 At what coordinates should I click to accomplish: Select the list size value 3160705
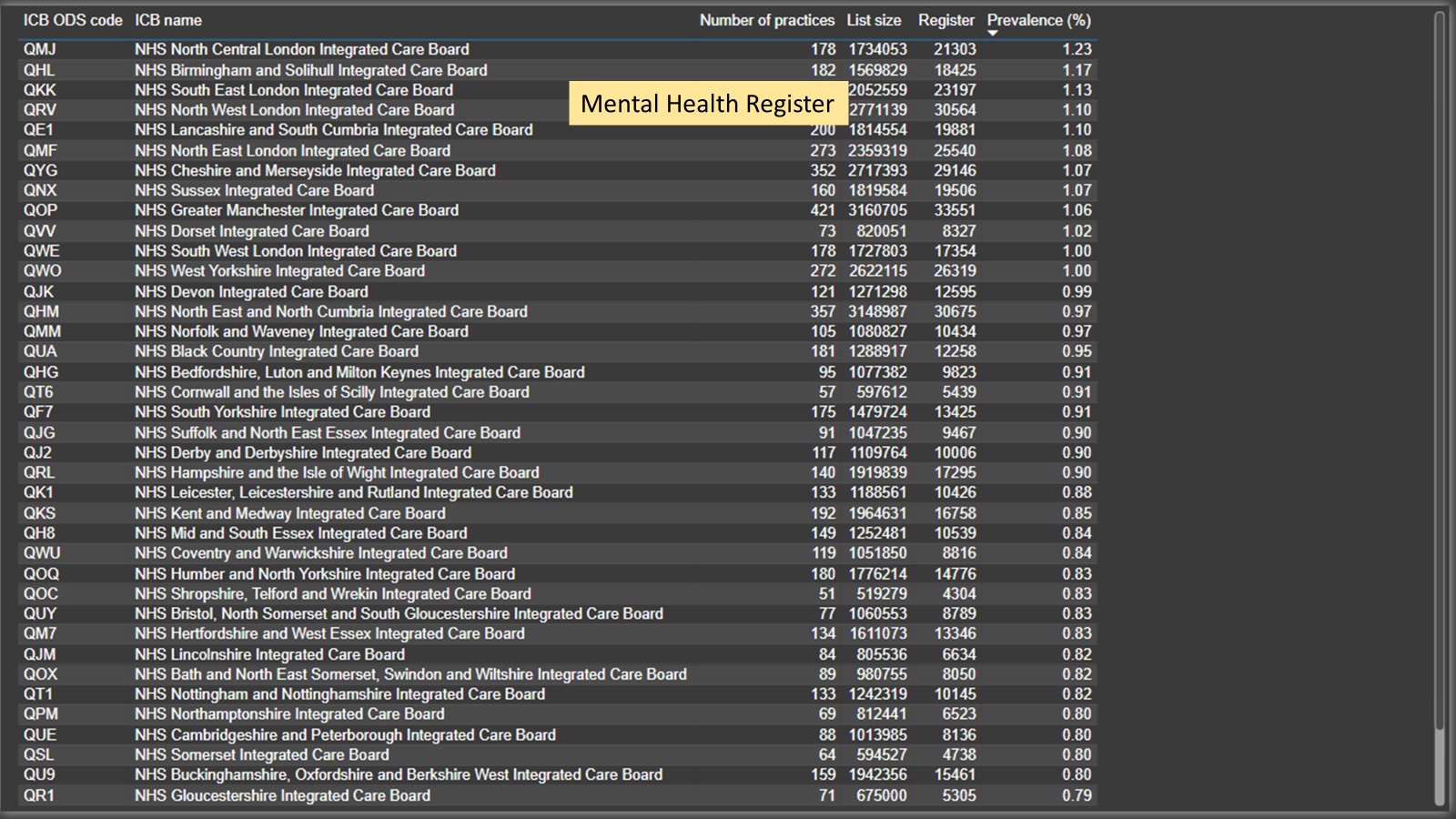click(877, 210)
